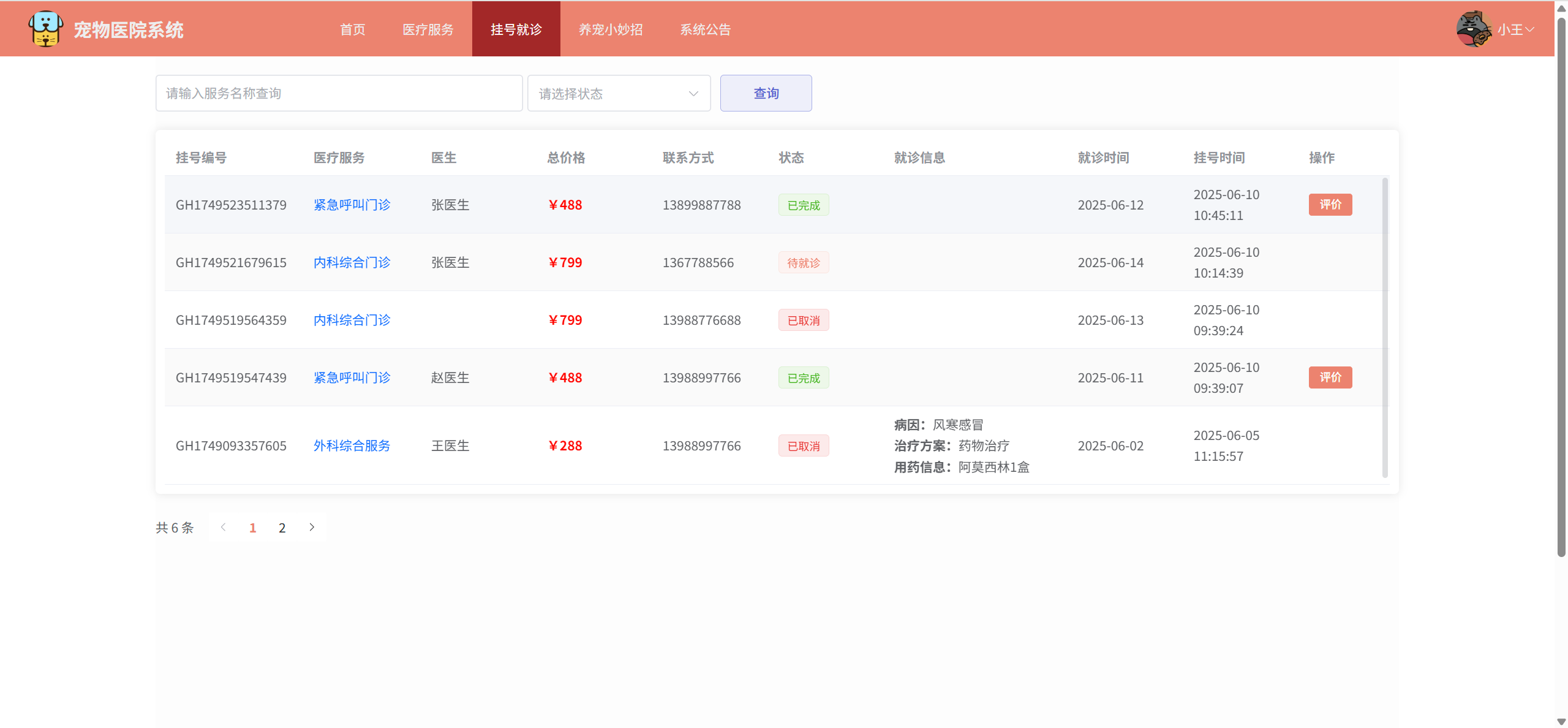The image size is (1568, 728).
Task: Open 养宠小妙招 tab
Action: (x=610, y=29)
